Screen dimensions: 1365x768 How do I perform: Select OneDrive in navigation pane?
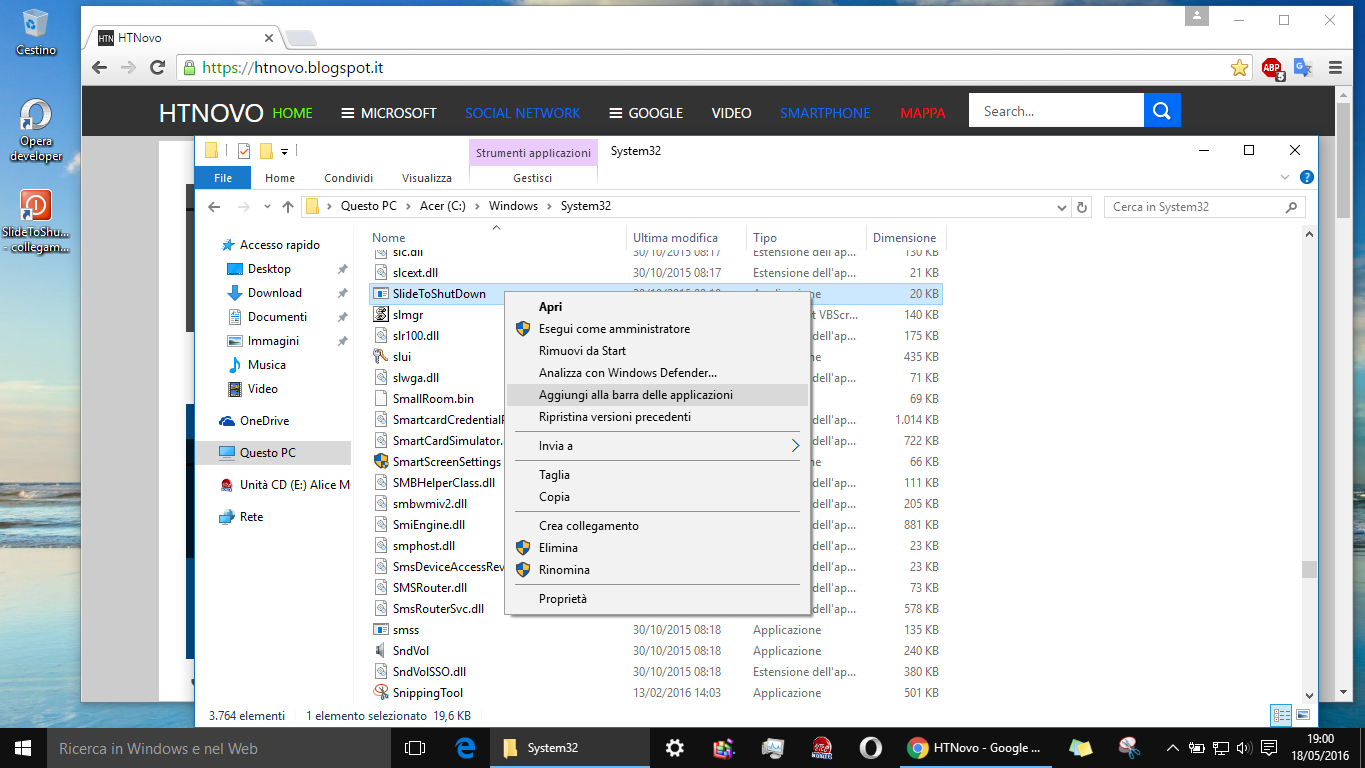pos(264,421)
